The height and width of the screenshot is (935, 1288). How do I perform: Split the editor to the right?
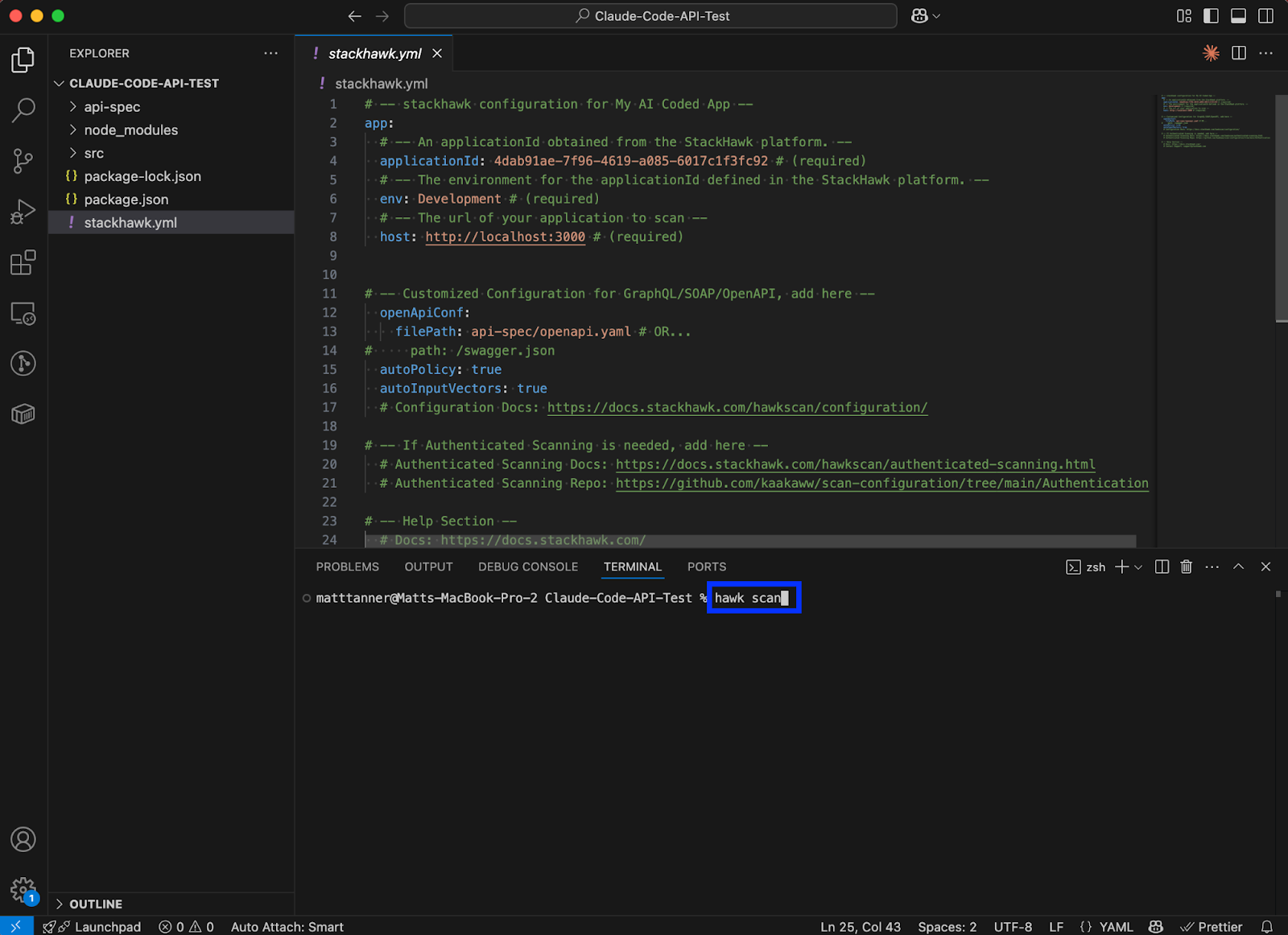tap(1239, 53)
